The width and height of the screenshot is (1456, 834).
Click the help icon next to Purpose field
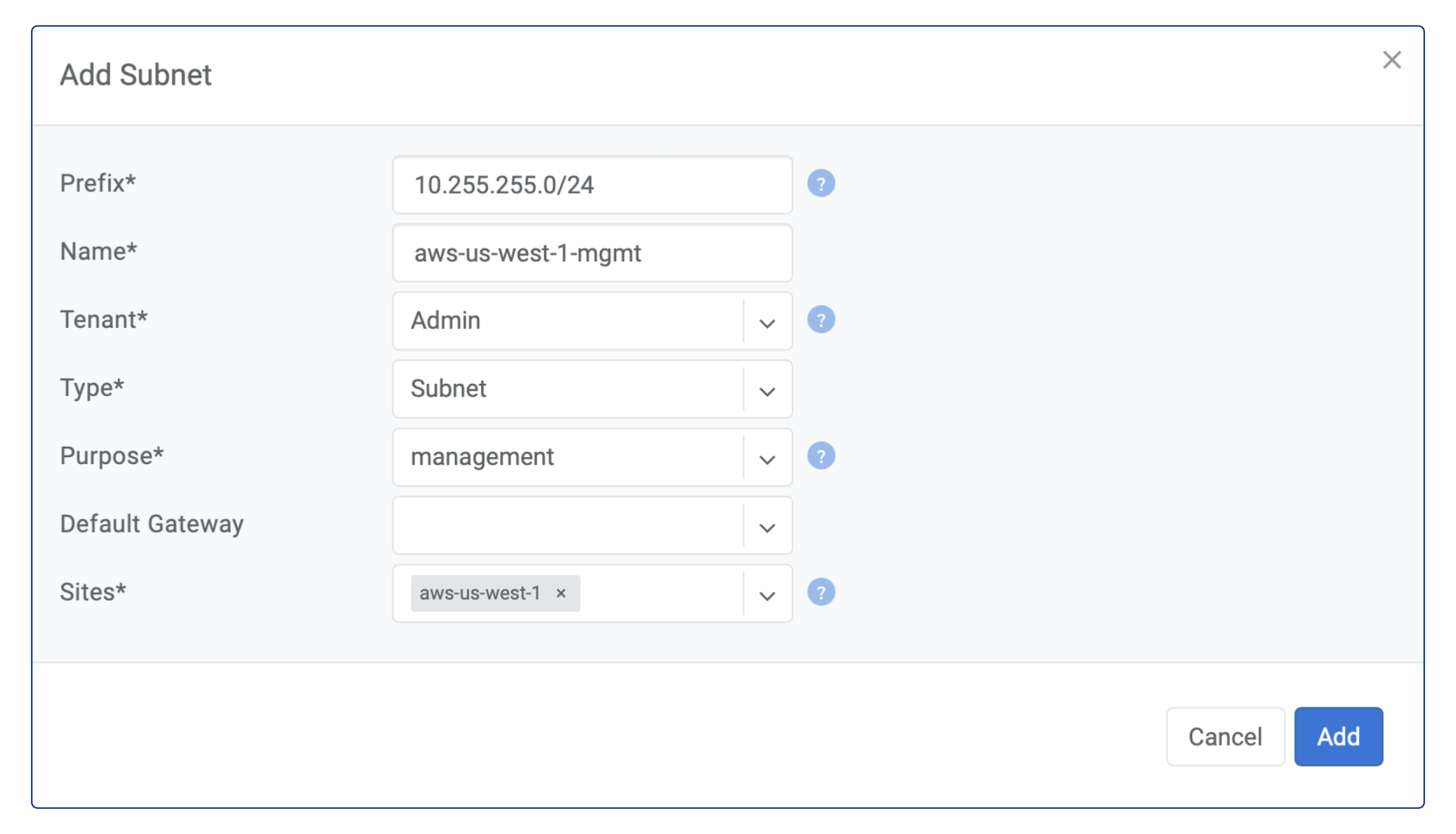821,456
